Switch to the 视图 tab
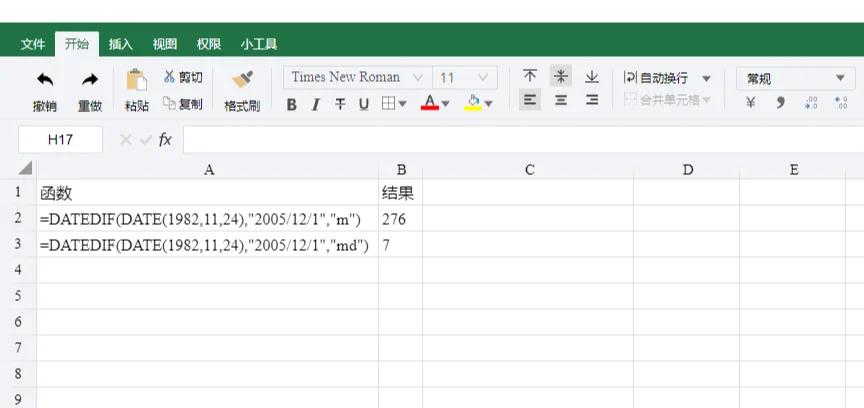 (x=165, y=44)
